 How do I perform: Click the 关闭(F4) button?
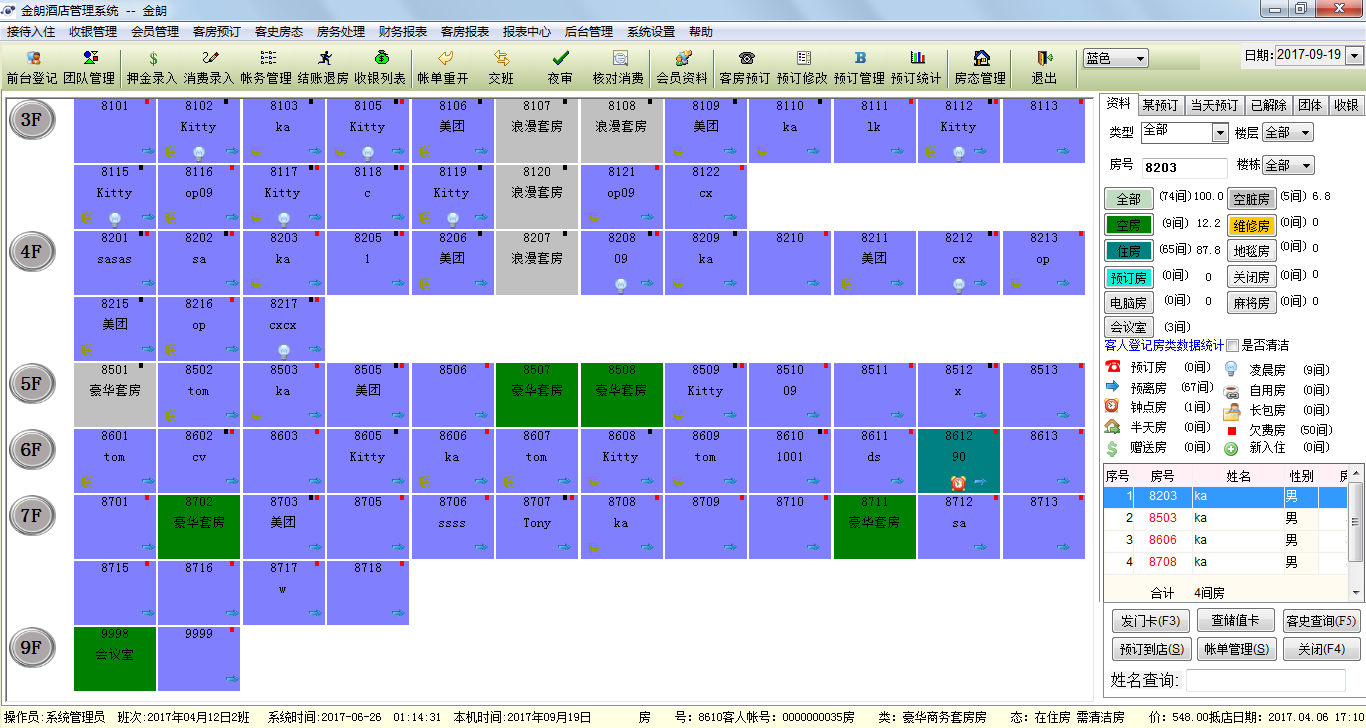coord(1322,649)
